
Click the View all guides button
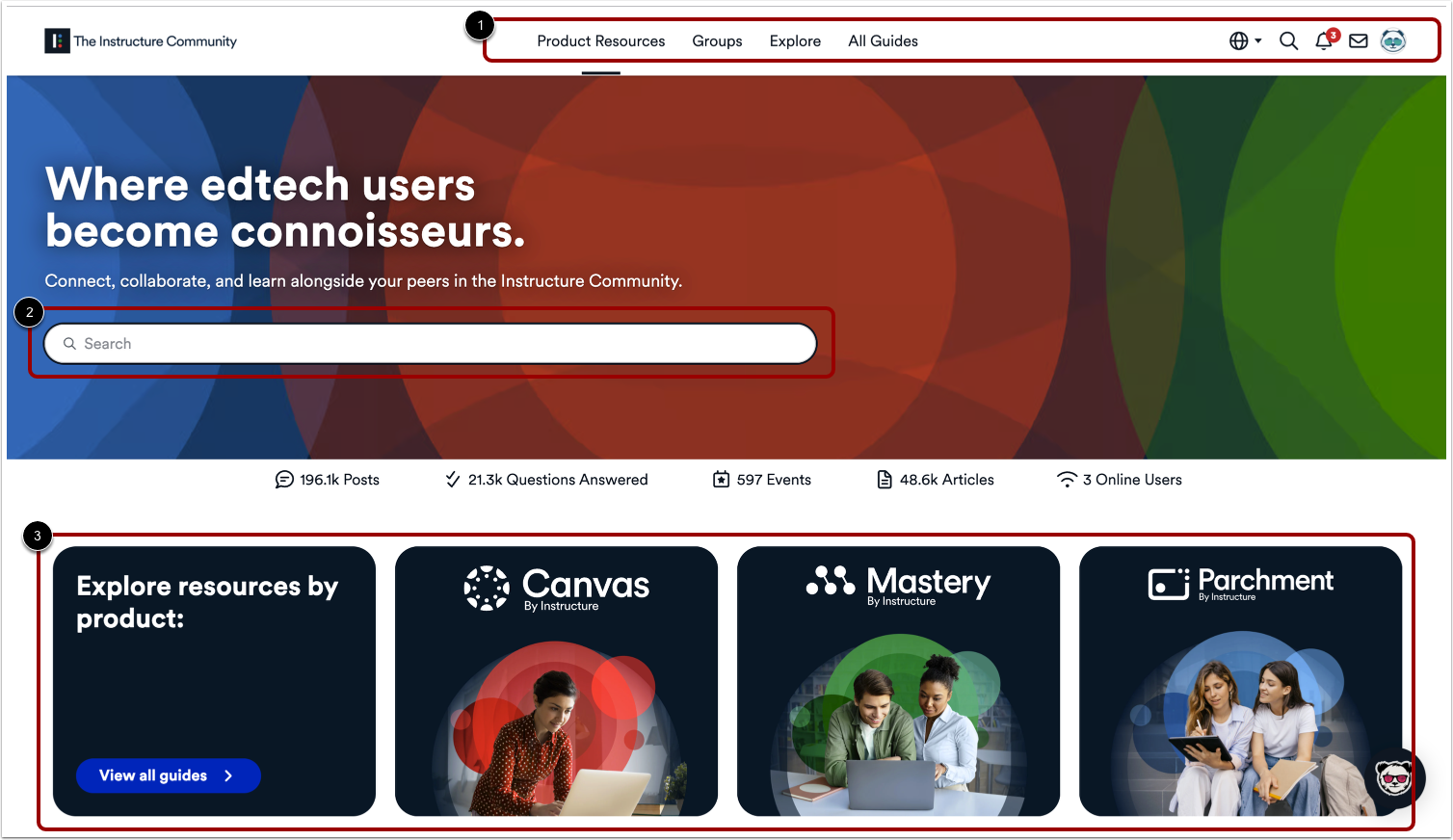pos(169,775)
